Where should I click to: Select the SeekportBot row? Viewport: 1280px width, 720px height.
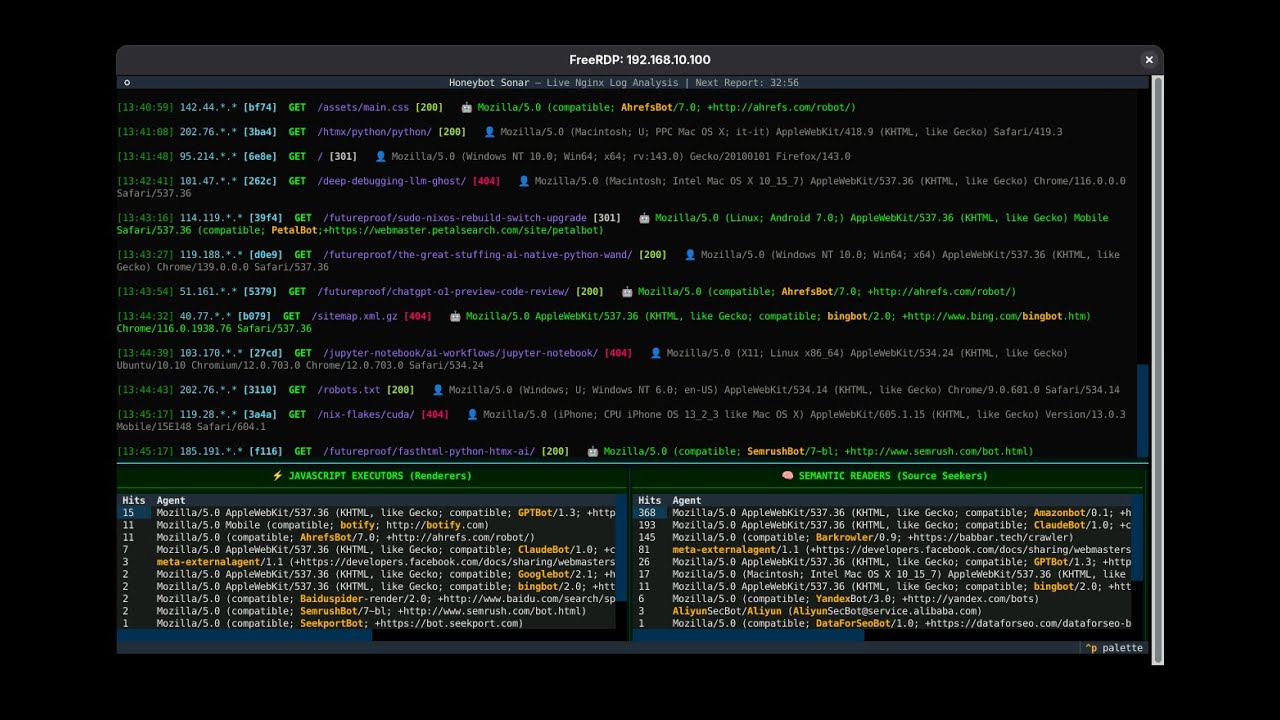pos(367,623)
